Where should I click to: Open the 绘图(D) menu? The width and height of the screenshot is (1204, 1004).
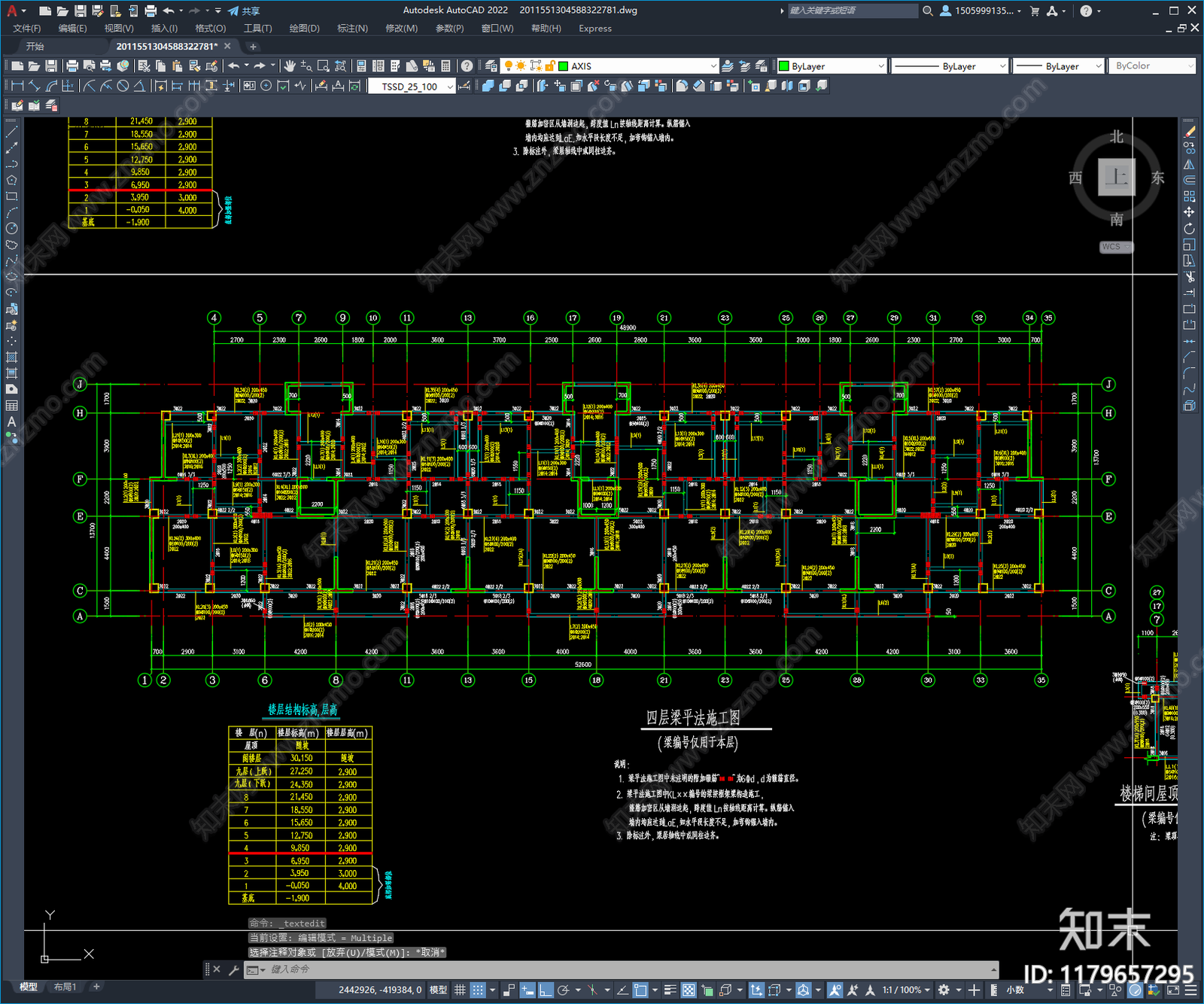tap(304, 28)
